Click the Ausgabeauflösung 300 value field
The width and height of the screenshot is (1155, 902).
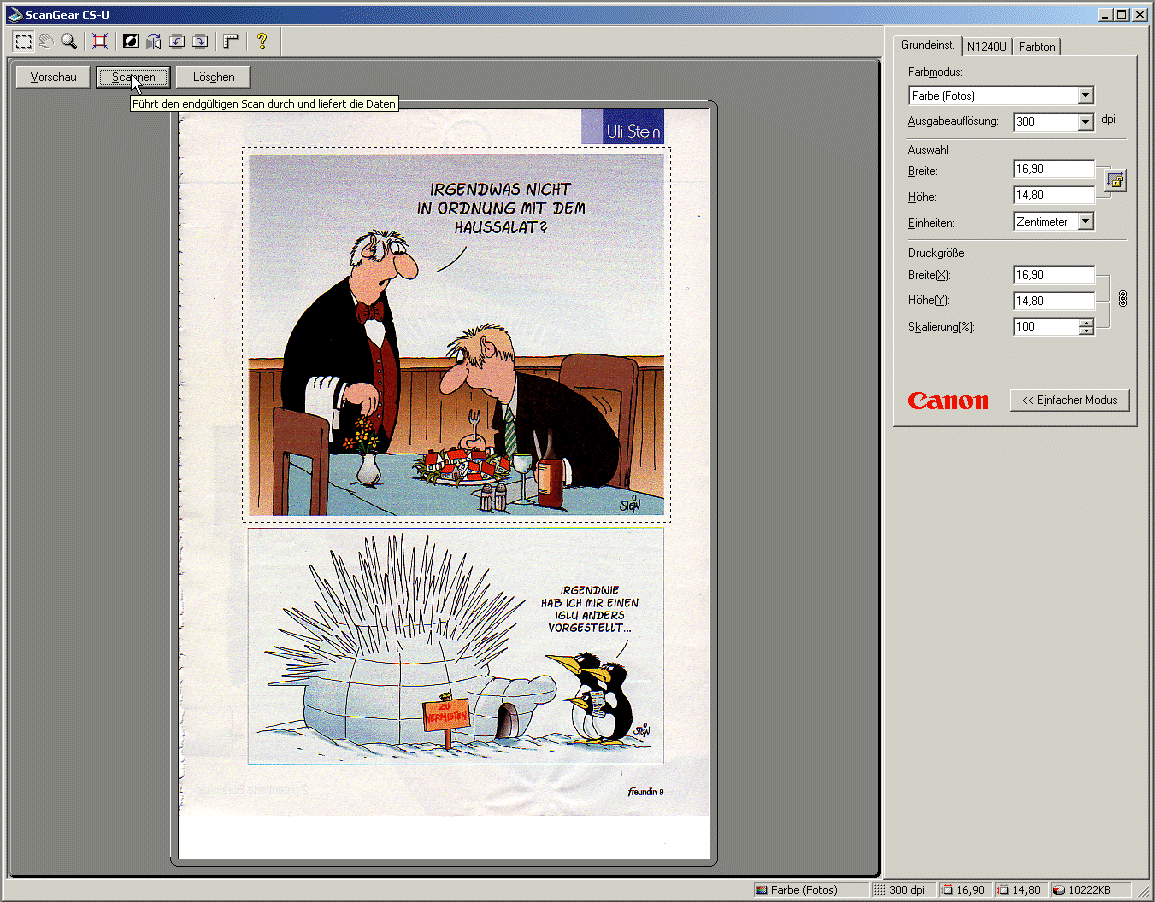pos(1046,122)
